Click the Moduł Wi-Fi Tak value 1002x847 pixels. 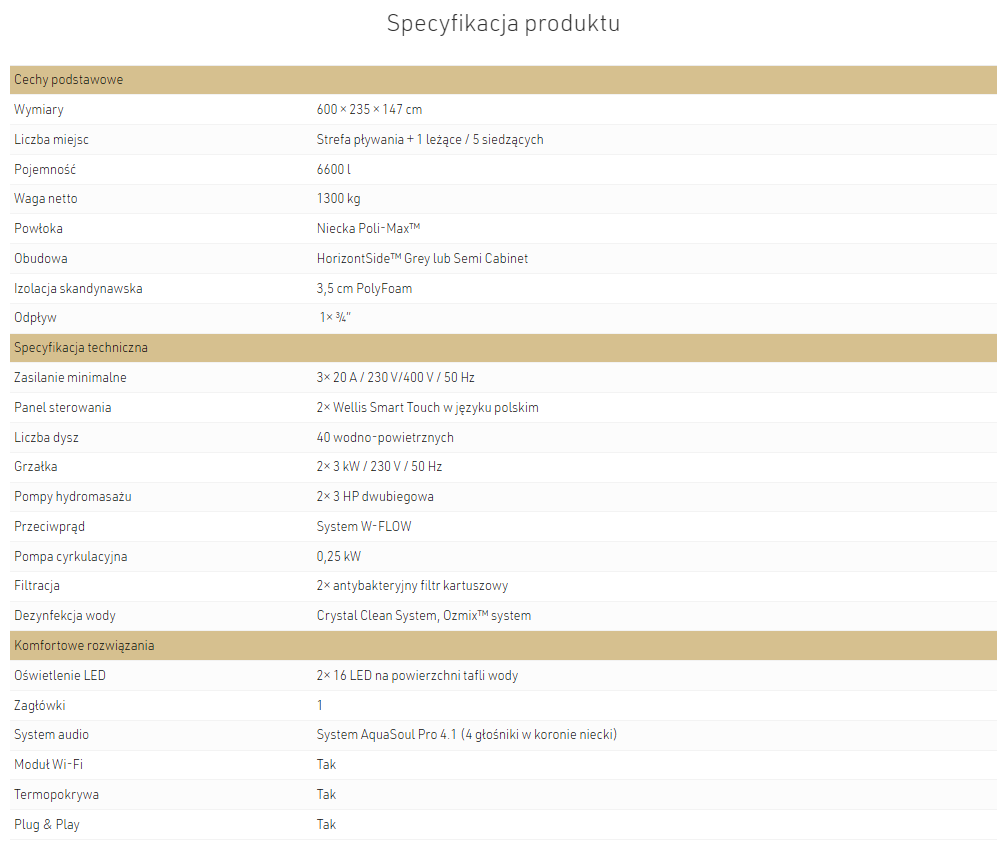coord(327,765)
